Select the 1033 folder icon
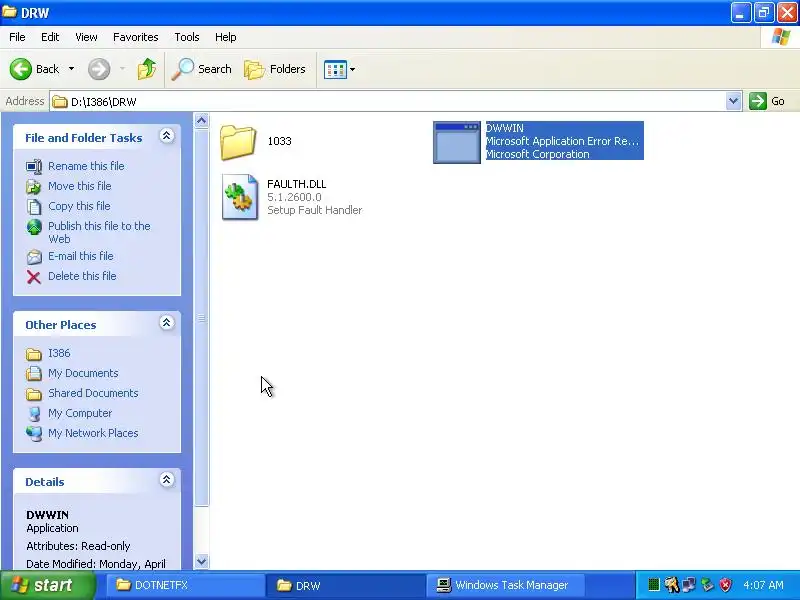The image size is (800, 600). point(238,142)
